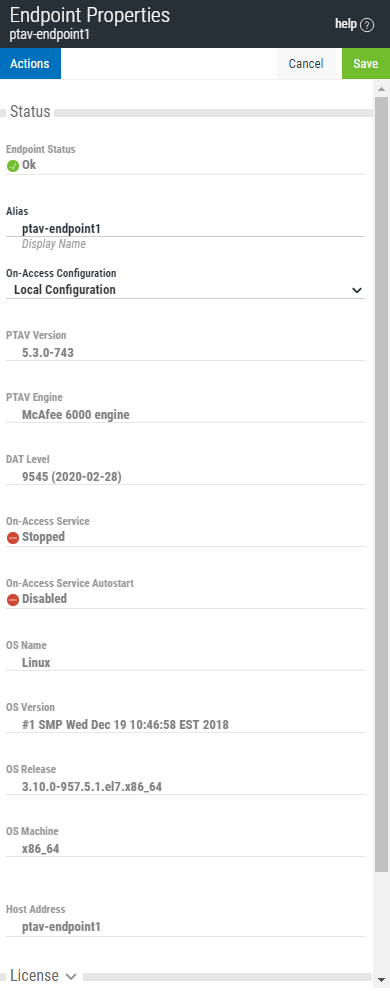Viewport: 390px width, 991px height.
Task: Click the help question mark icon
Action: 367,25
